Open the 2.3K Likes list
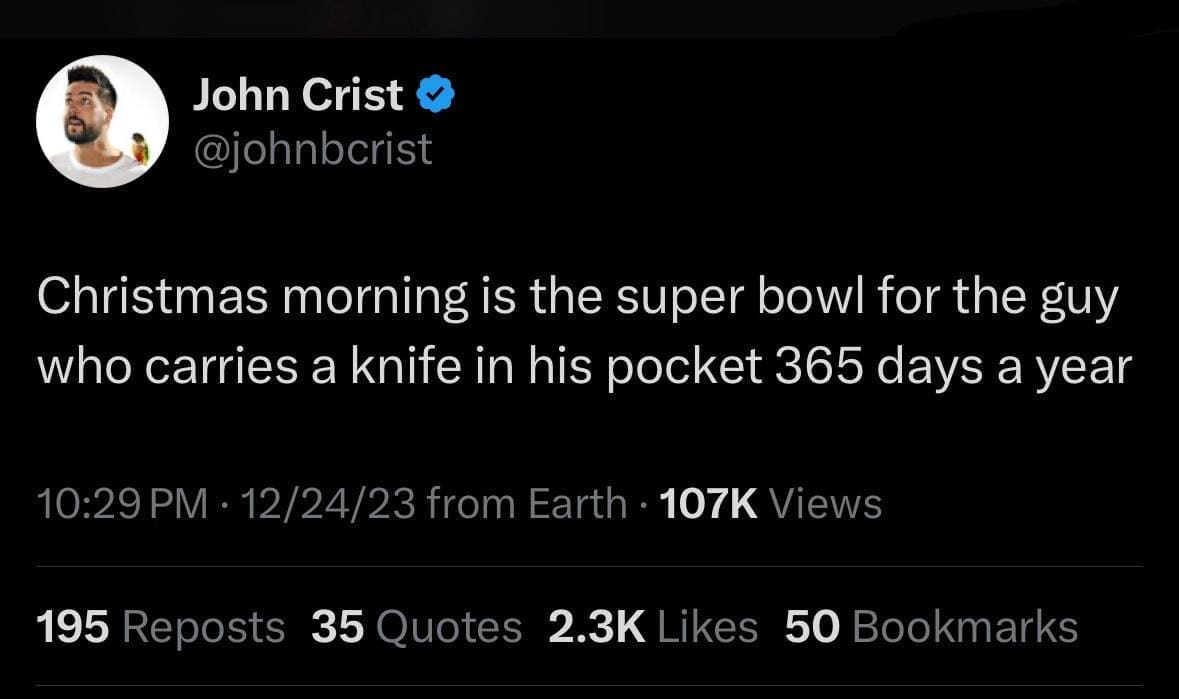This screenshot has width=1179, height=699. [x=652, y=627]
